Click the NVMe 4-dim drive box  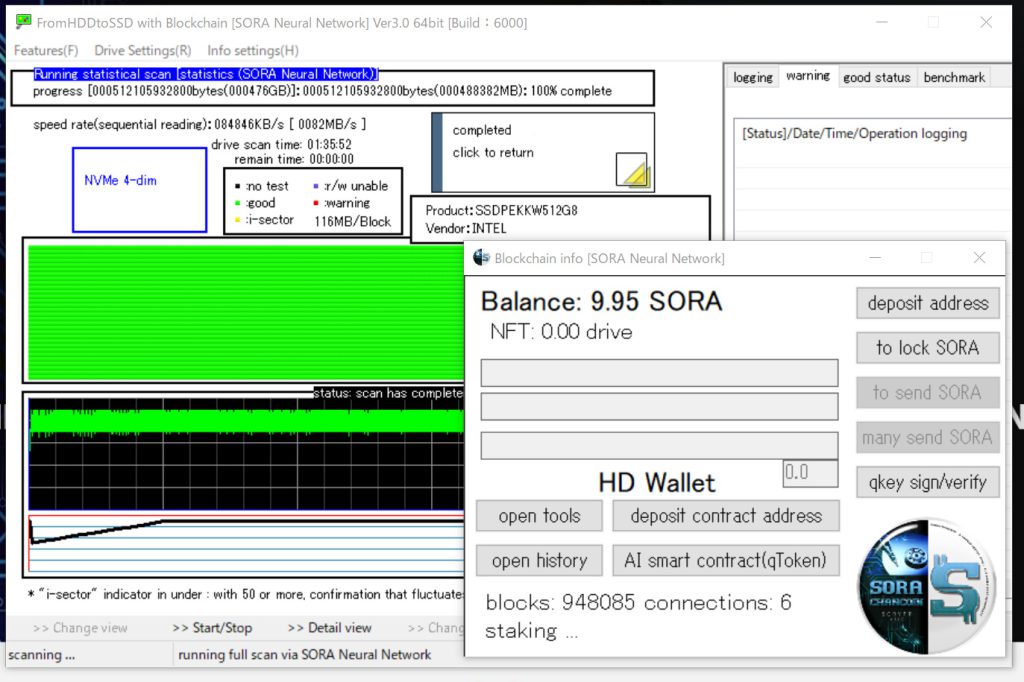coord(140,189)
